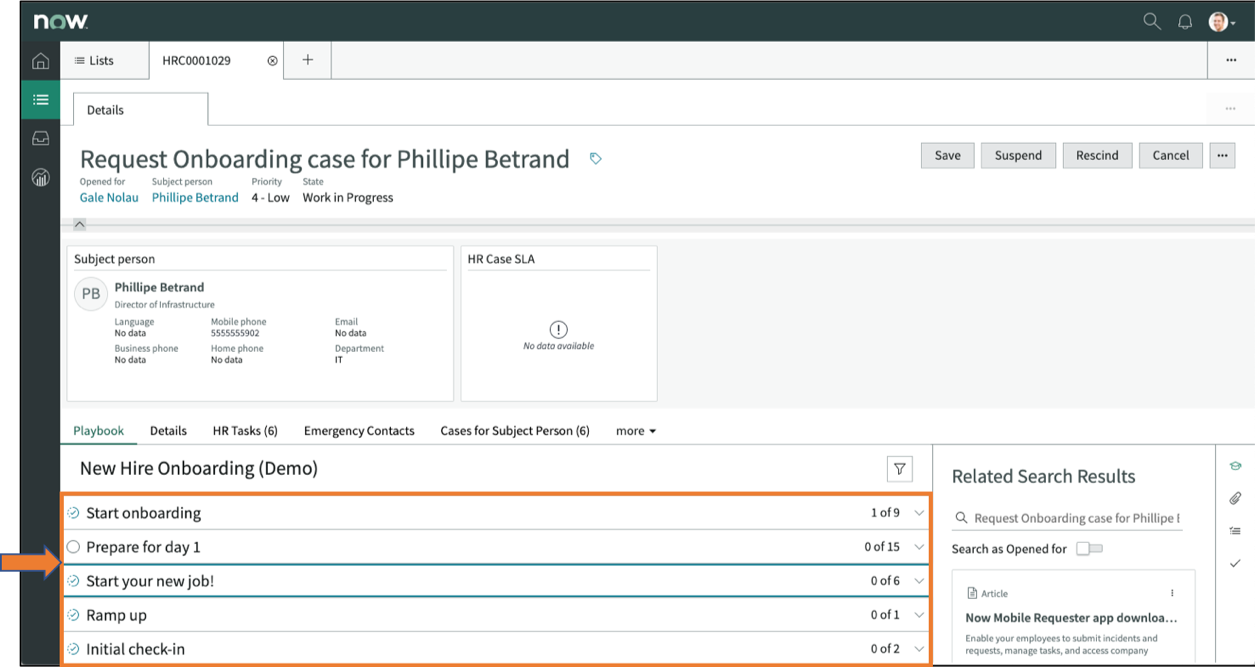The image size is (1255, 667).
Task: Click Start your new job! status icon
Action: pos(73,581)
